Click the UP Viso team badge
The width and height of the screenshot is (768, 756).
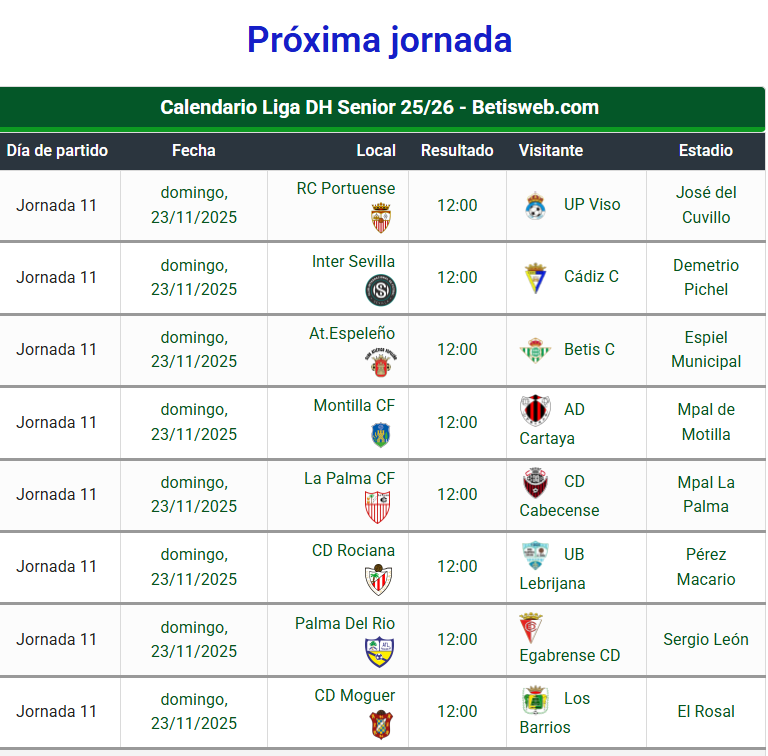point(535,205)
